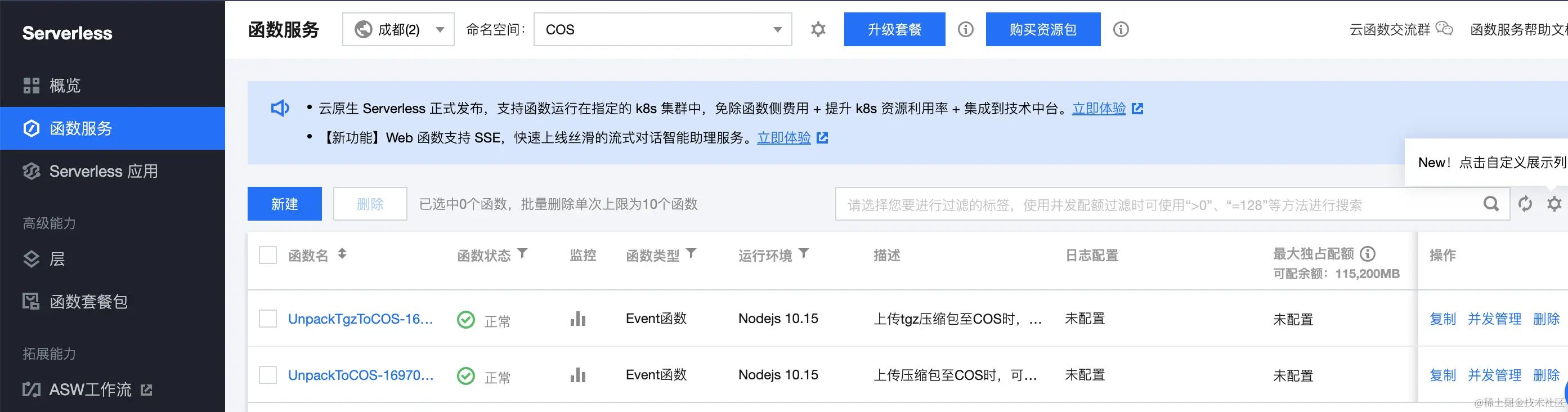The image size is (1568, 412).
Task: Click the Serverless 应用 icon
Action: coord(31,172)
